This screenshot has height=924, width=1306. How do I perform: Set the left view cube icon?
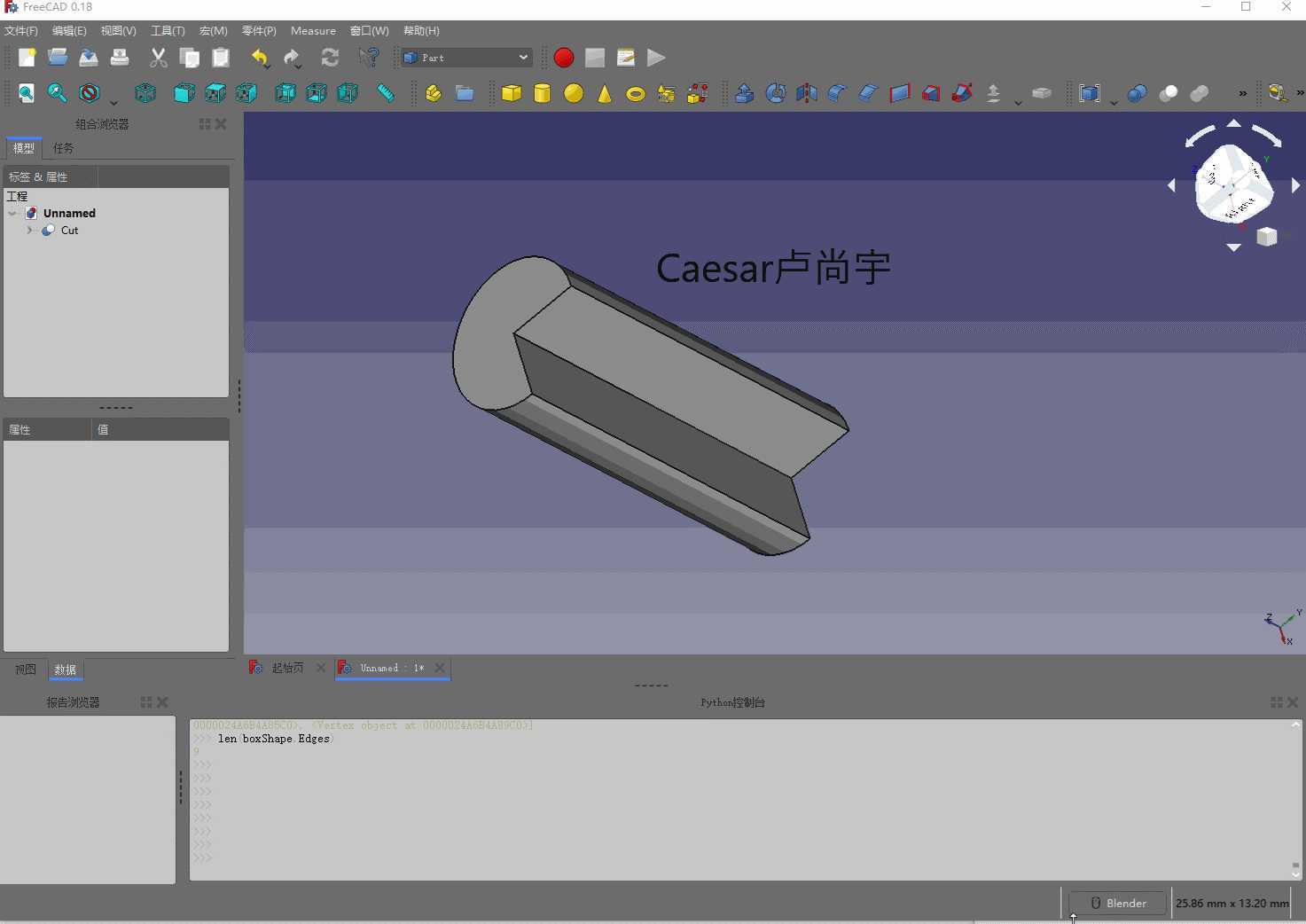coord(348,93)
